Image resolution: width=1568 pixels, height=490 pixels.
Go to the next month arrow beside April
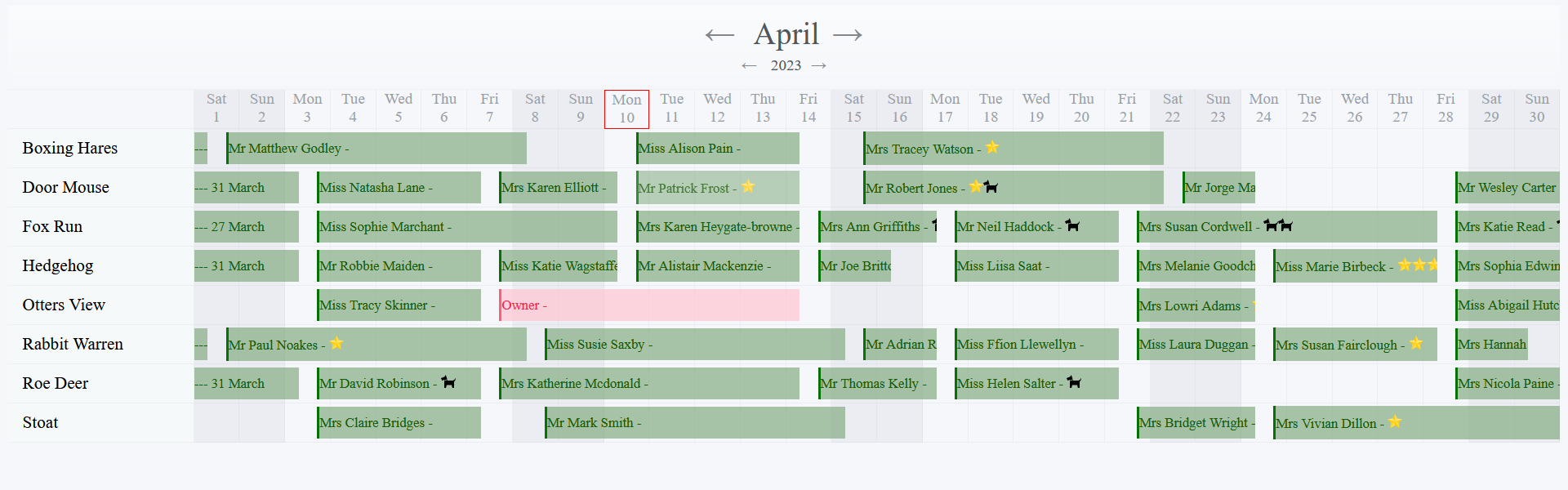pos(848,34)
